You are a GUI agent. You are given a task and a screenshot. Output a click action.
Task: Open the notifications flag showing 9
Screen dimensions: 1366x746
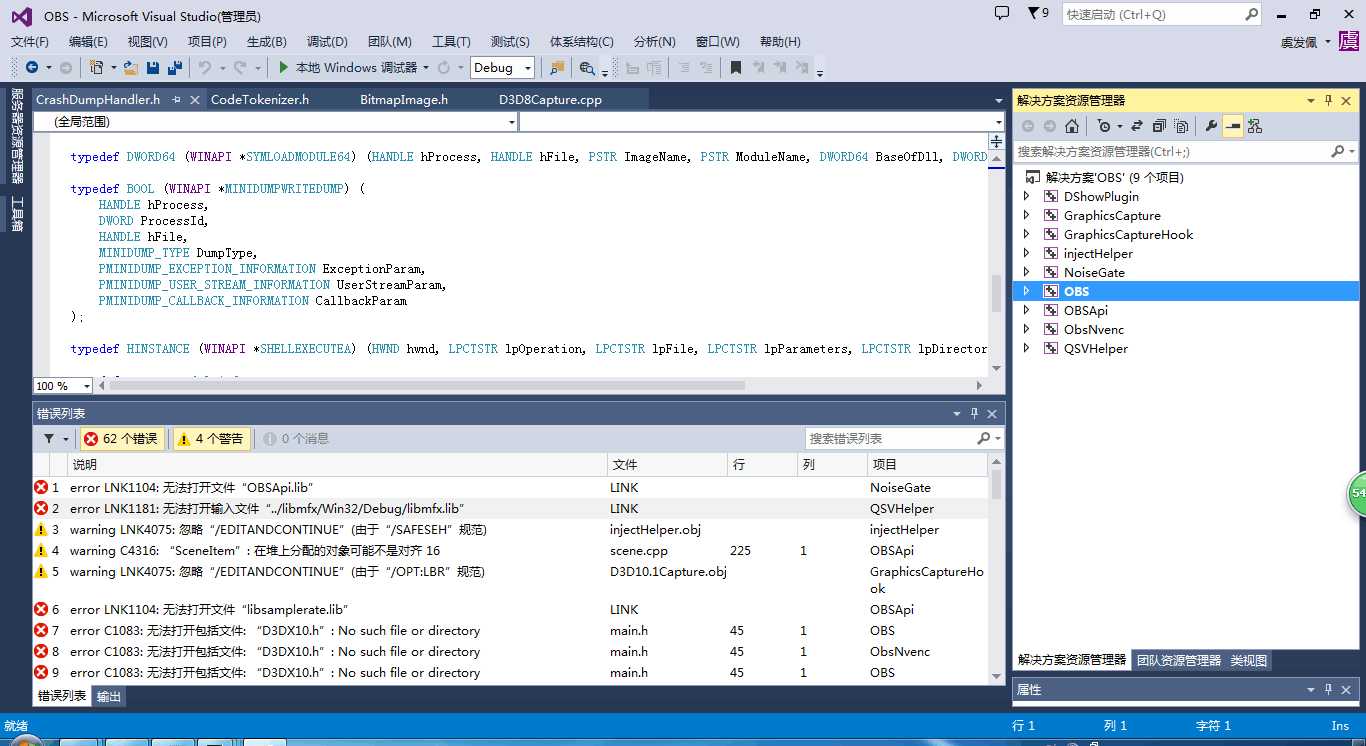pos(1038,14)
